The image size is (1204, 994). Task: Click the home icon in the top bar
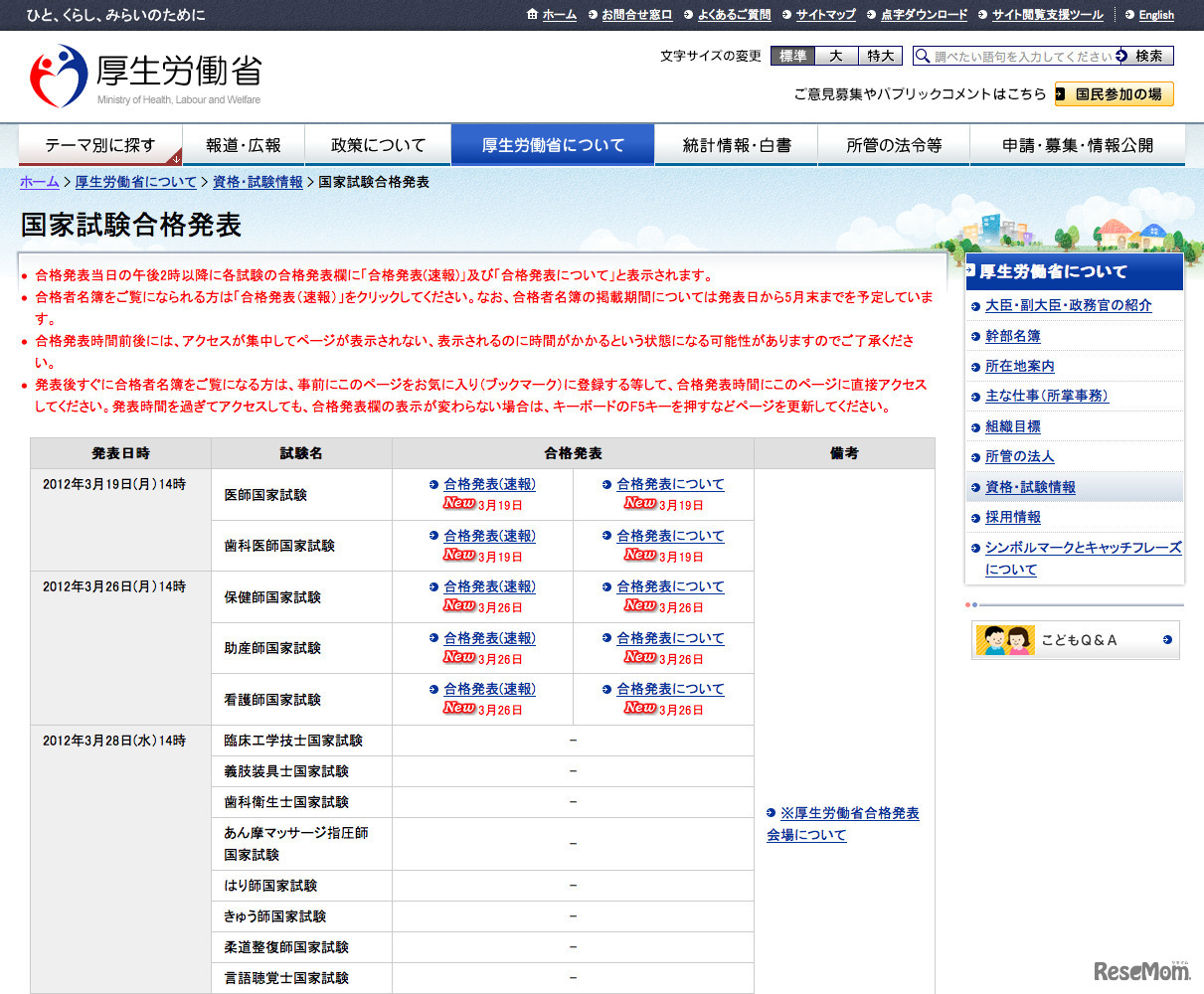coord(532,15)
